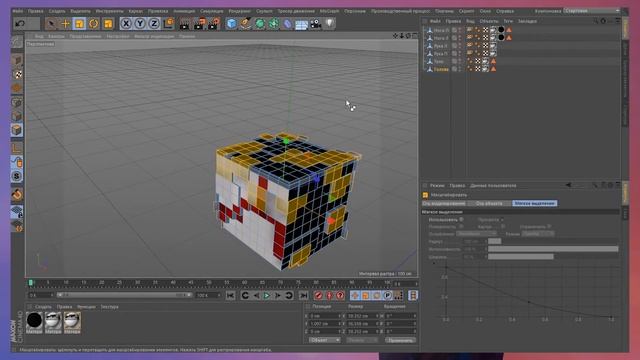Click the Make Editable icon
The height and width of the screenshot is (360, 640).
[16, 41]
